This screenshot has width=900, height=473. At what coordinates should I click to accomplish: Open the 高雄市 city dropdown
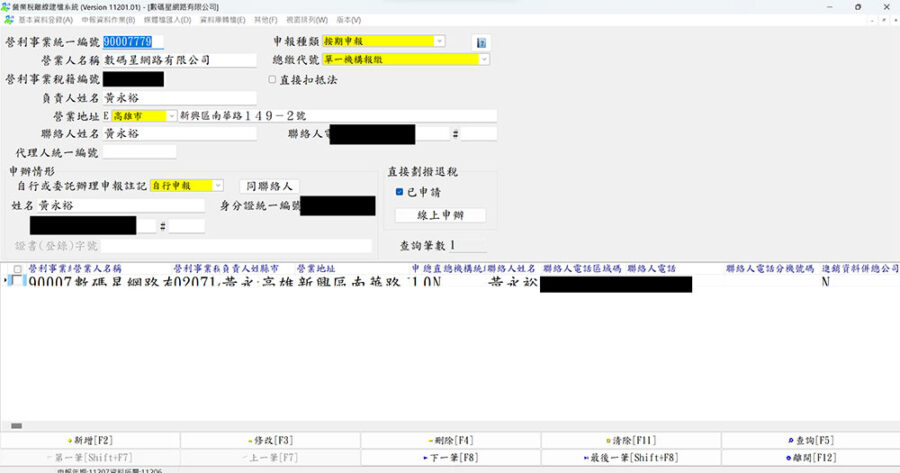pos(172,116)
